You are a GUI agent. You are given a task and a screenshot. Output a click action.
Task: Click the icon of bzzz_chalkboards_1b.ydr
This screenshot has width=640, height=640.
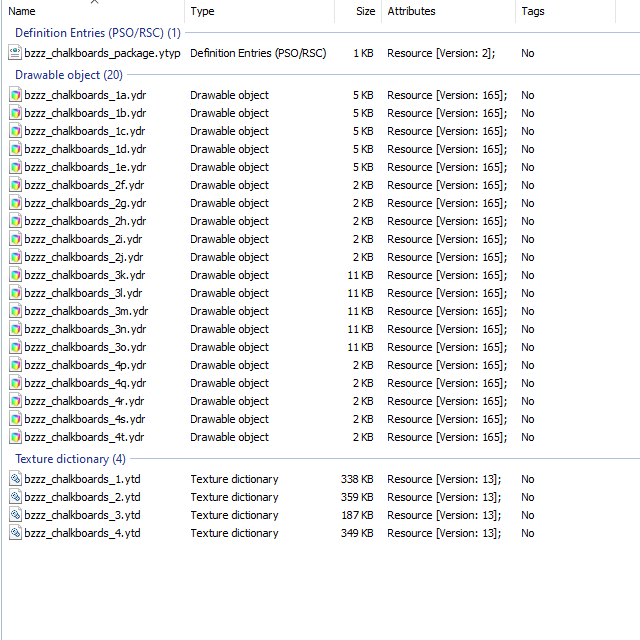point(15,113)
